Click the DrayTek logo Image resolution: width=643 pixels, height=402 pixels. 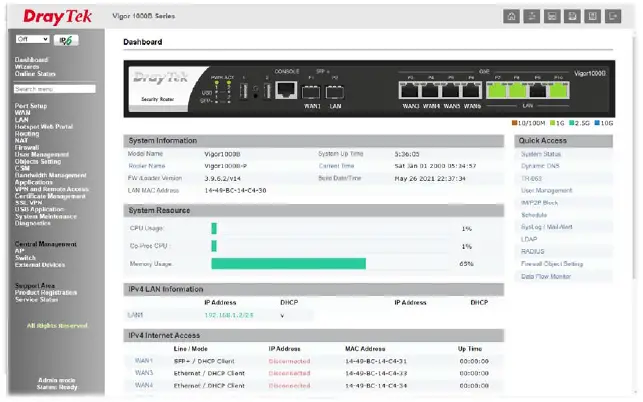[x=57, y=17]
